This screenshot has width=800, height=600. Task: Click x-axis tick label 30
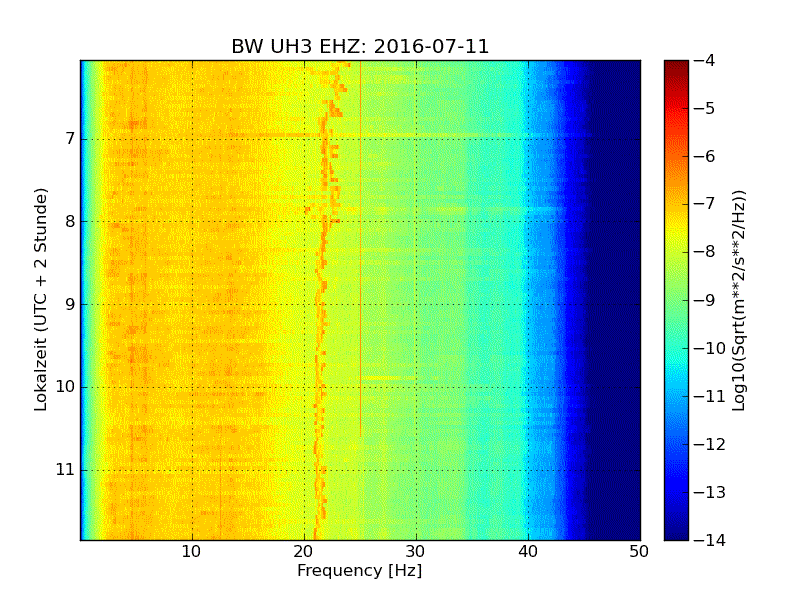416,552
